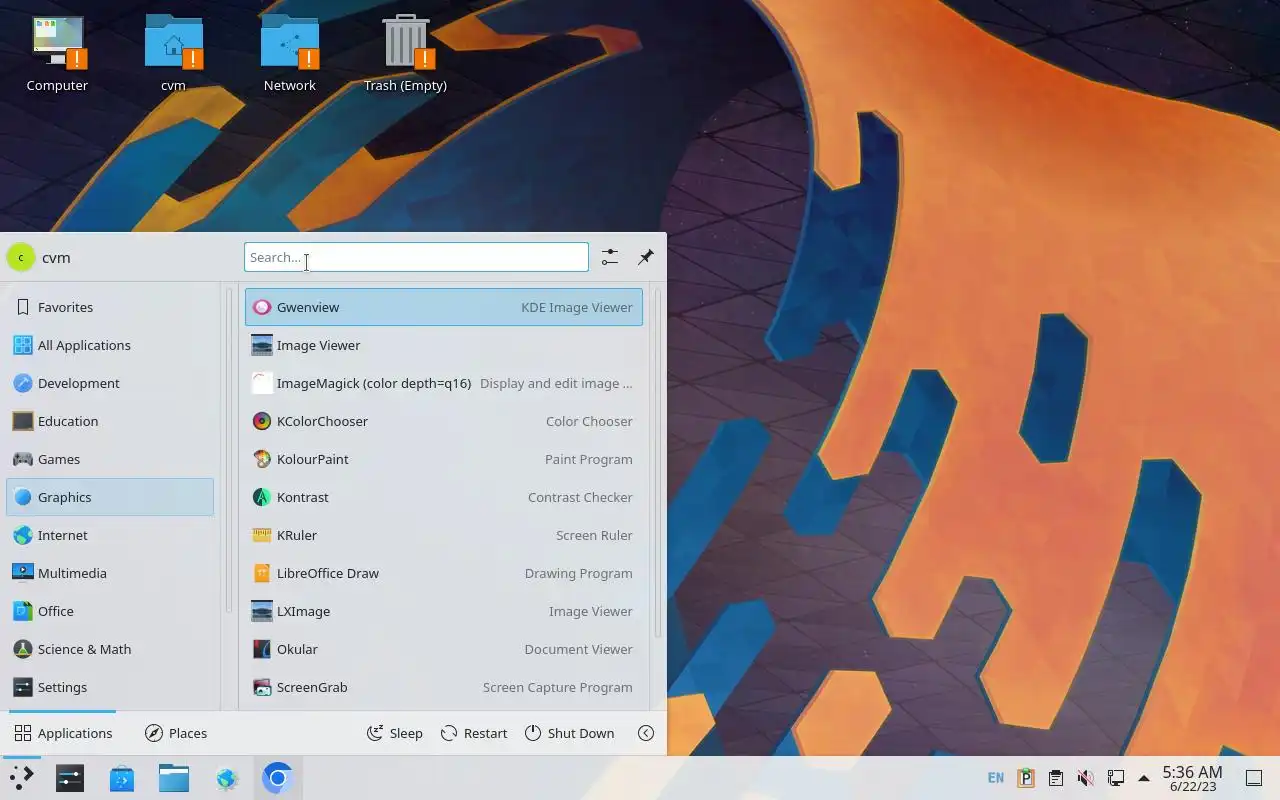Launch LibreOffice Draw
Viewport: 1280px width, 800px height.
tap(443, 573)
